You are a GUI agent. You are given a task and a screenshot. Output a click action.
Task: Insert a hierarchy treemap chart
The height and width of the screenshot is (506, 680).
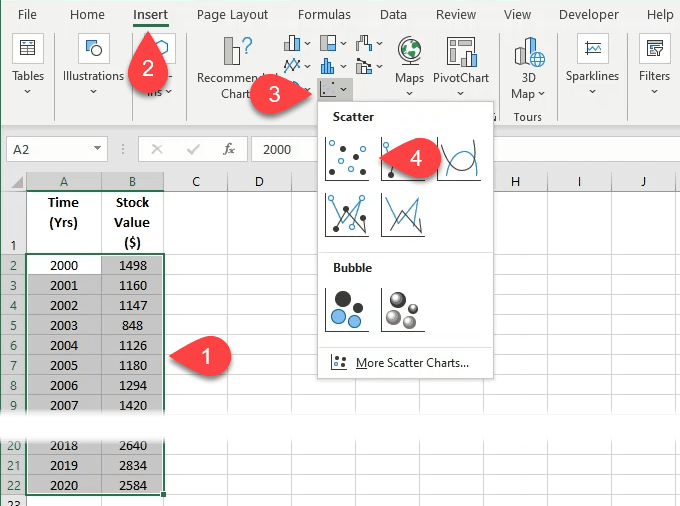(x=328, y=43)
